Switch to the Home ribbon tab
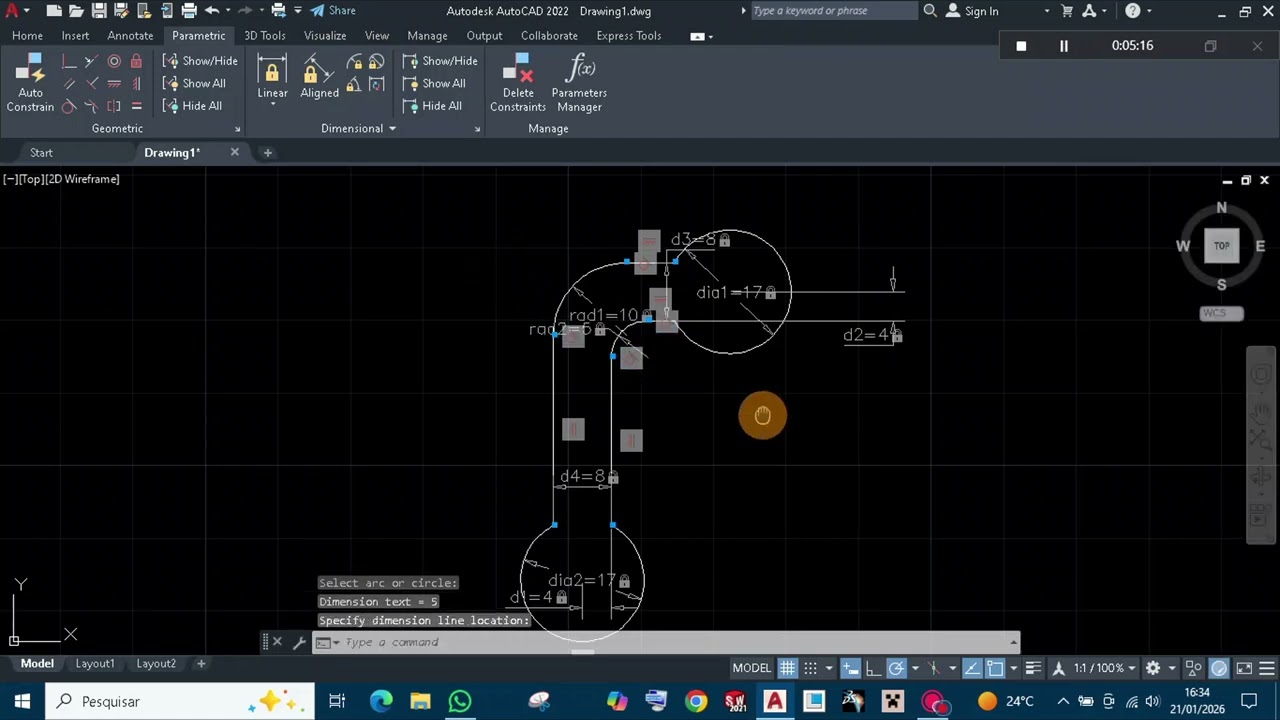The height and width of the screenshot is (720, 1280). 27,36
